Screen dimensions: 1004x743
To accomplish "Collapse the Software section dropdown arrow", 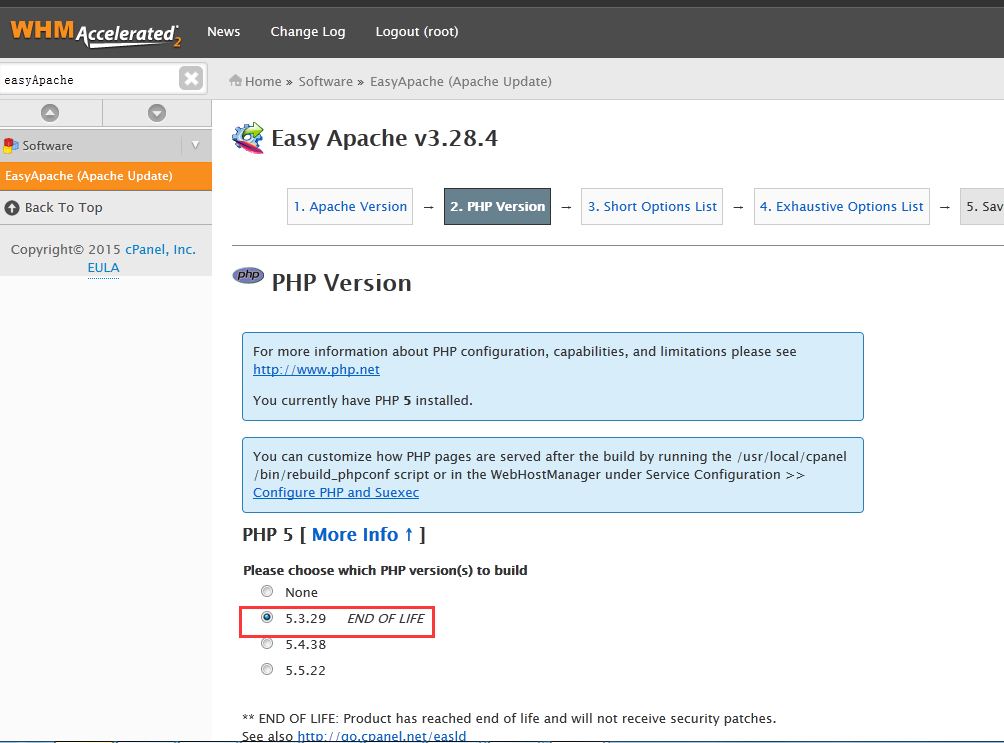I will 195,146.
